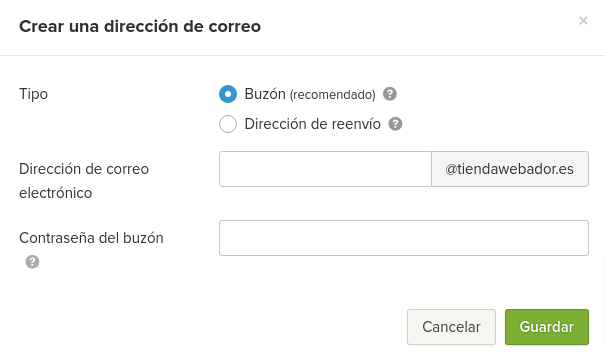Click the word 'Crear' in dialog title

pos(42,26)
